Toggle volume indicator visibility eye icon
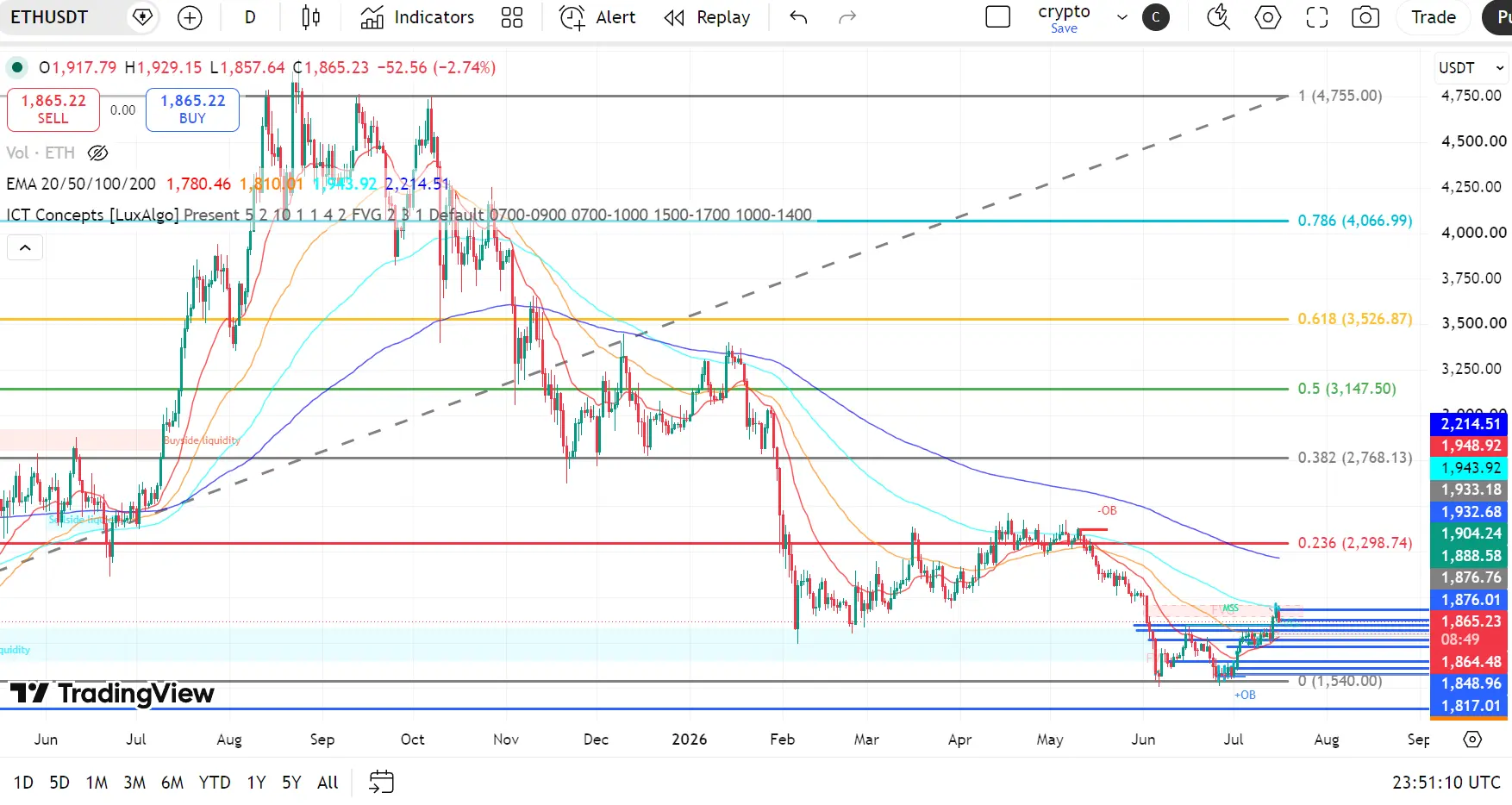1512x805 pixels. point(98,153)
